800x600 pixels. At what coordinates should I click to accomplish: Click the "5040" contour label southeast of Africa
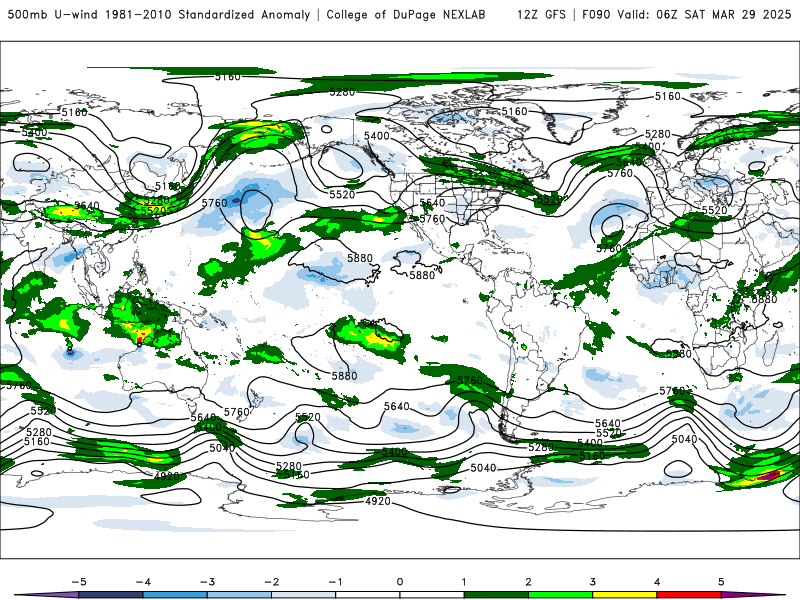(x=684, y=439)
